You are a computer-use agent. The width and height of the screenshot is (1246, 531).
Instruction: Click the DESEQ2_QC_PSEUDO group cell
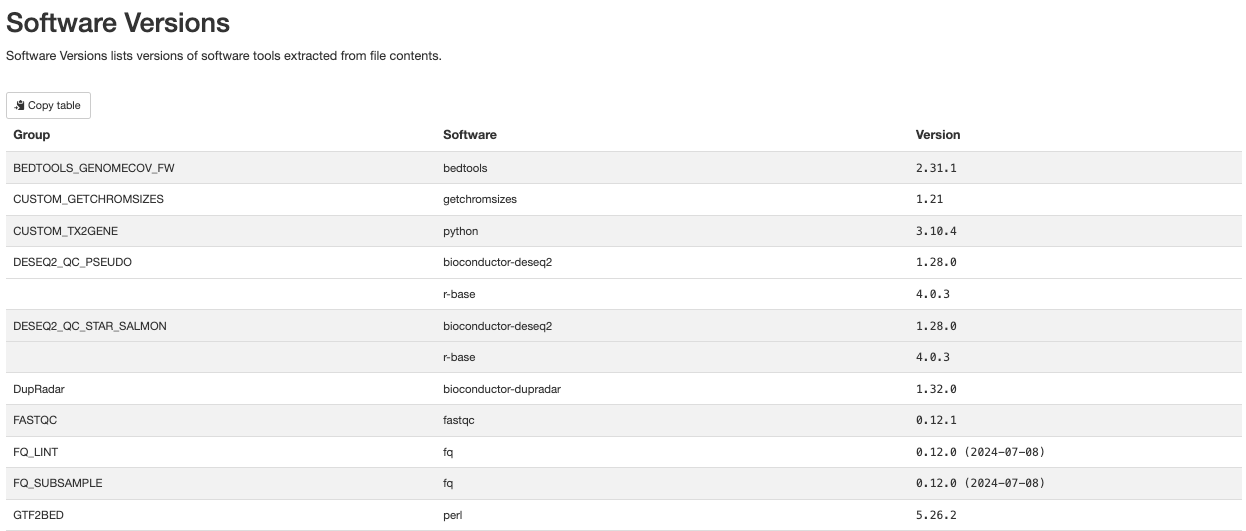[x=72, y=262]
